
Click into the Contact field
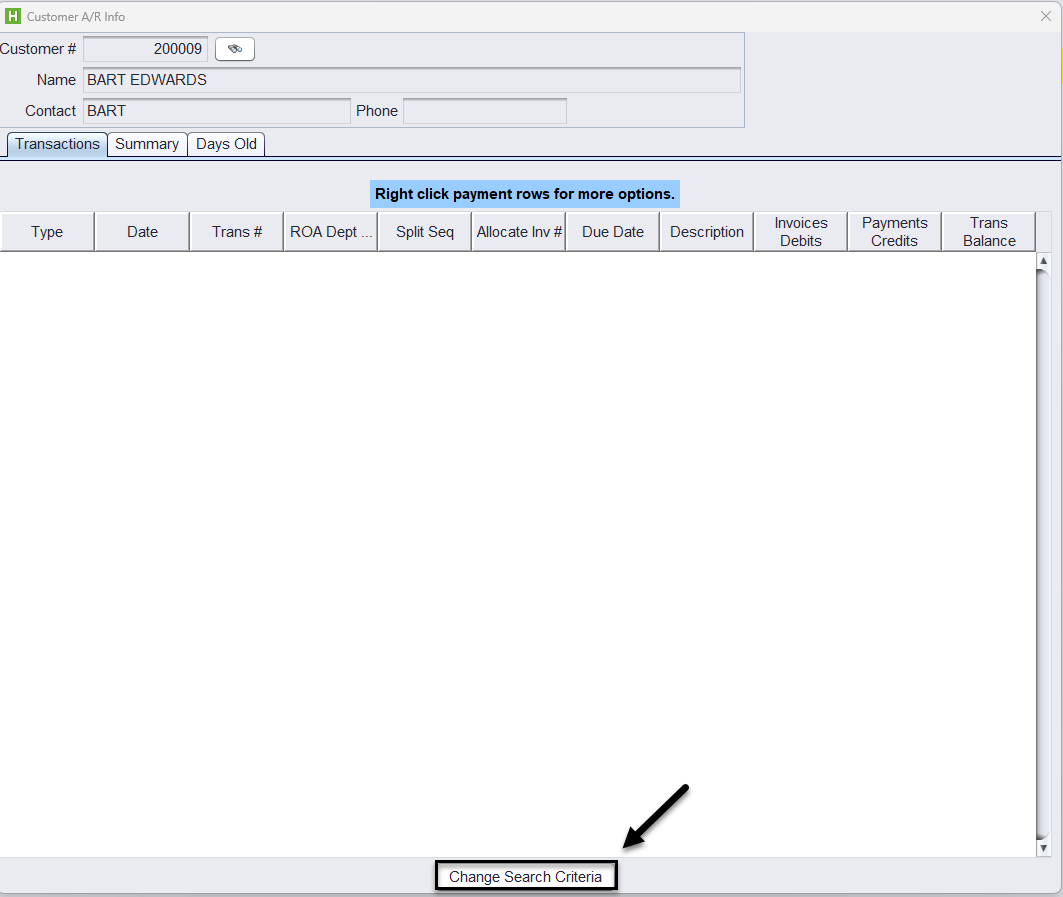click(x=216, y=111)
